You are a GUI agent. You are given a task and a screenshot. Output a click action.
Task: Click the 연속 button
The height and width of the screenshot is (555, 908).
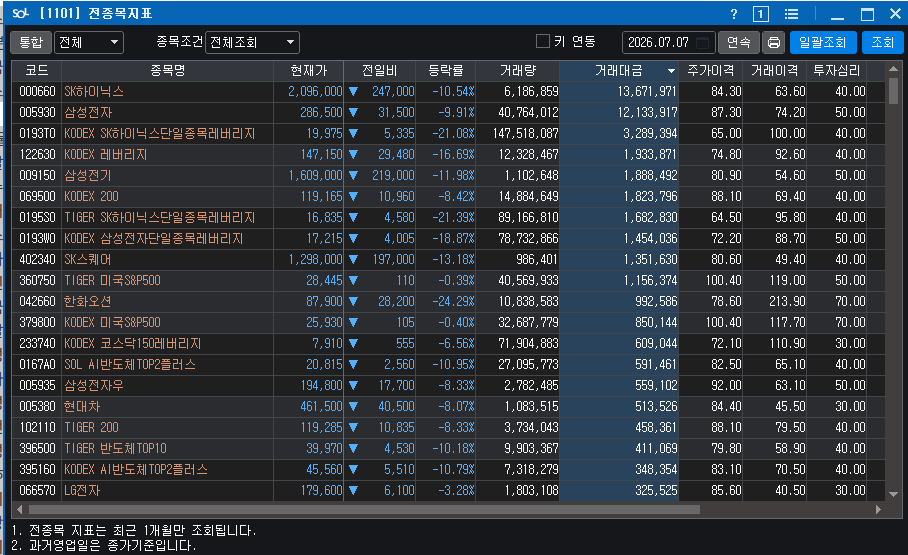pos(738,42)
